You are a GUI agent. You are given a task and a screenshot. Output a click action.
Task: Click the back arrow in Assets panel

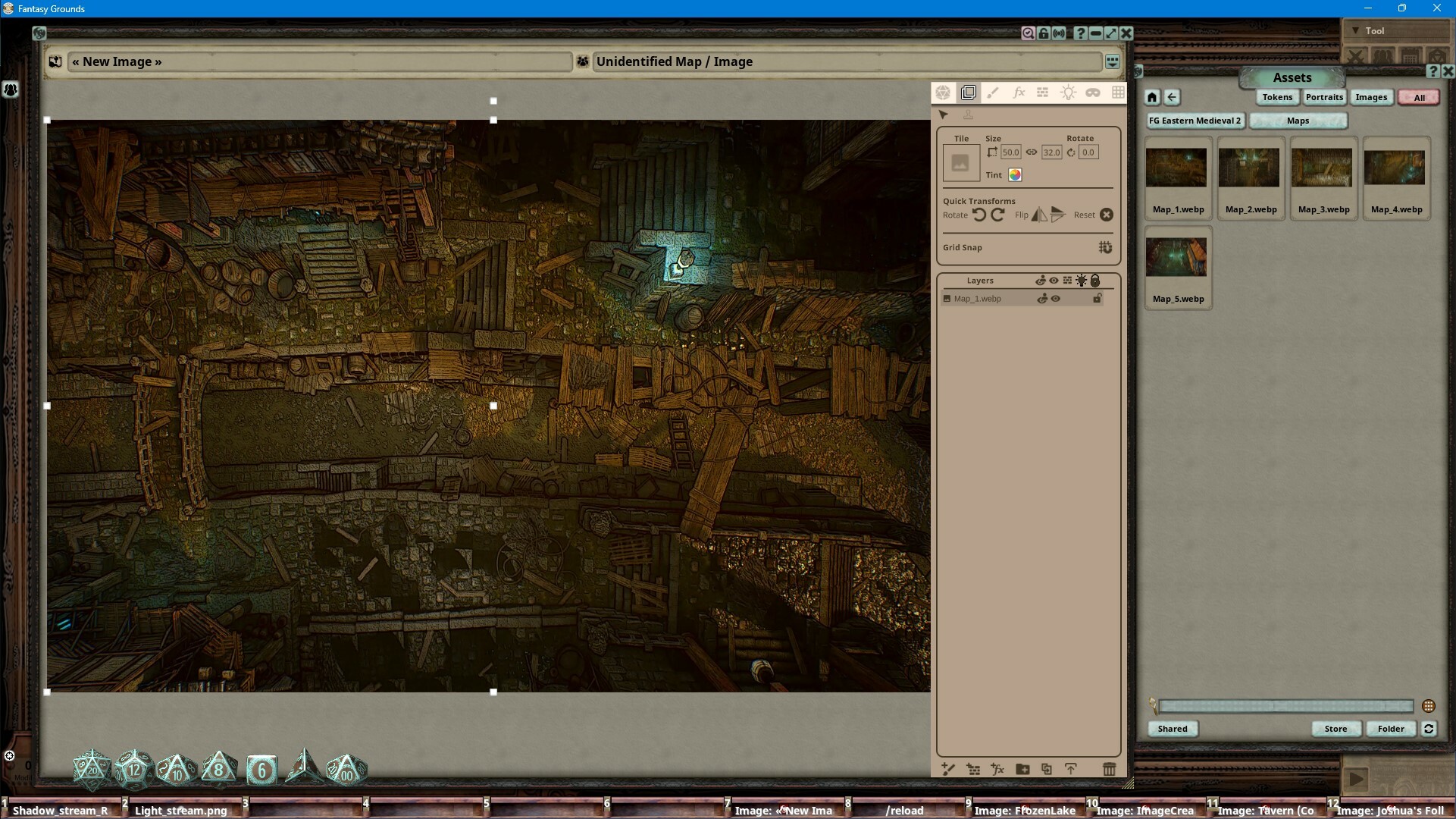click(1172, 97)
